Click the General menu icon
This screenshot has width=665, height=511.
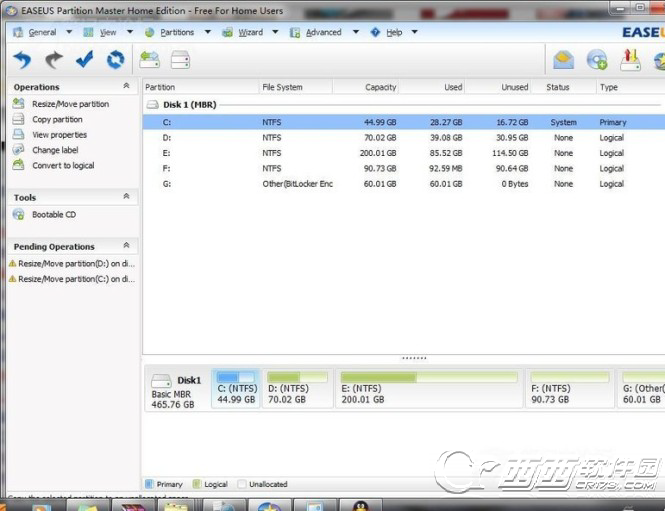click(17, 32)
